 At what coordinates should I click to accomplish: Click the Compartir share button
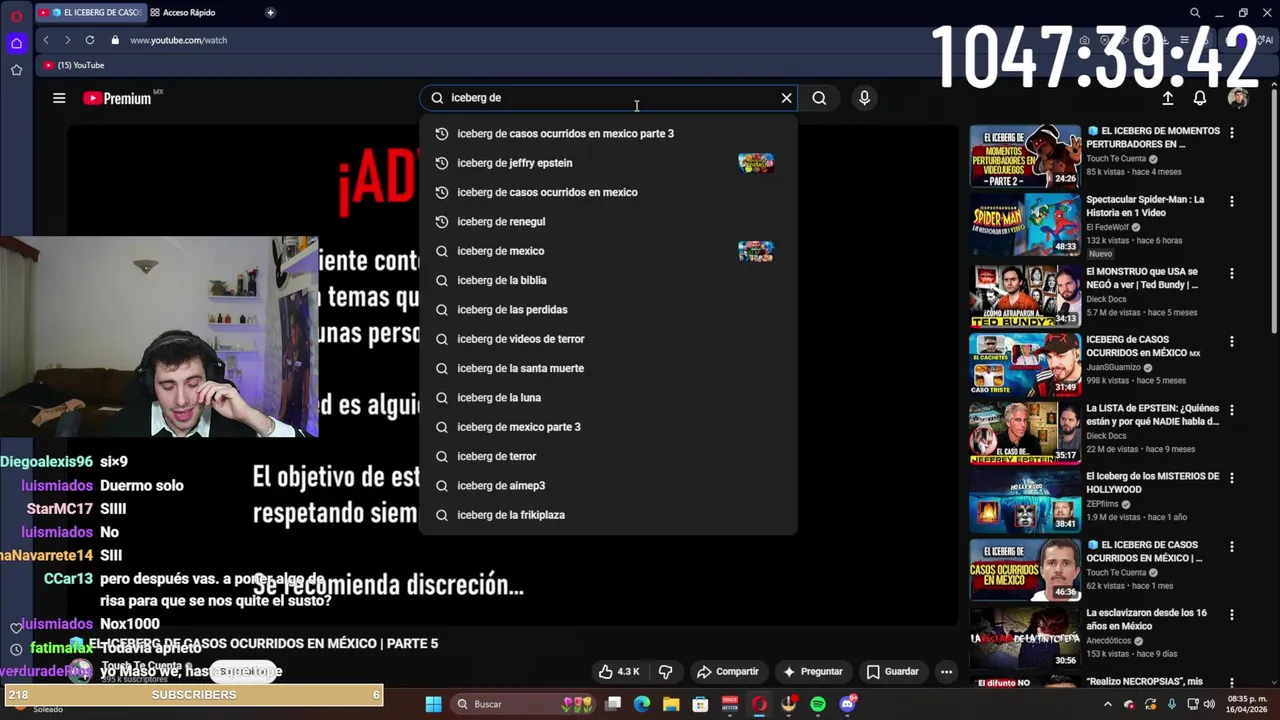coord(728,672)
